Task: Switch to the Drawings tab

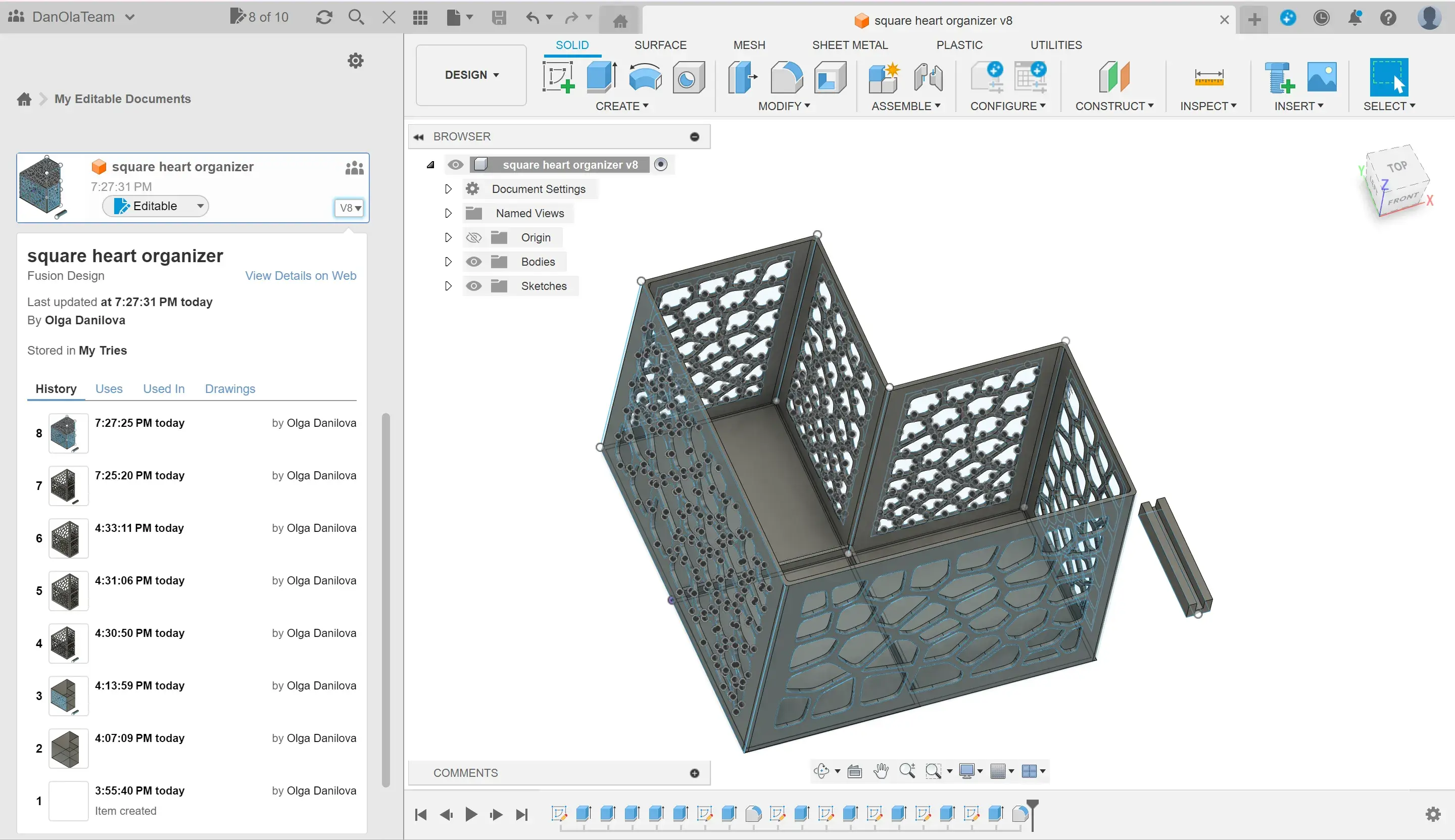Action: pyautogui.click(x=229, y=389)
